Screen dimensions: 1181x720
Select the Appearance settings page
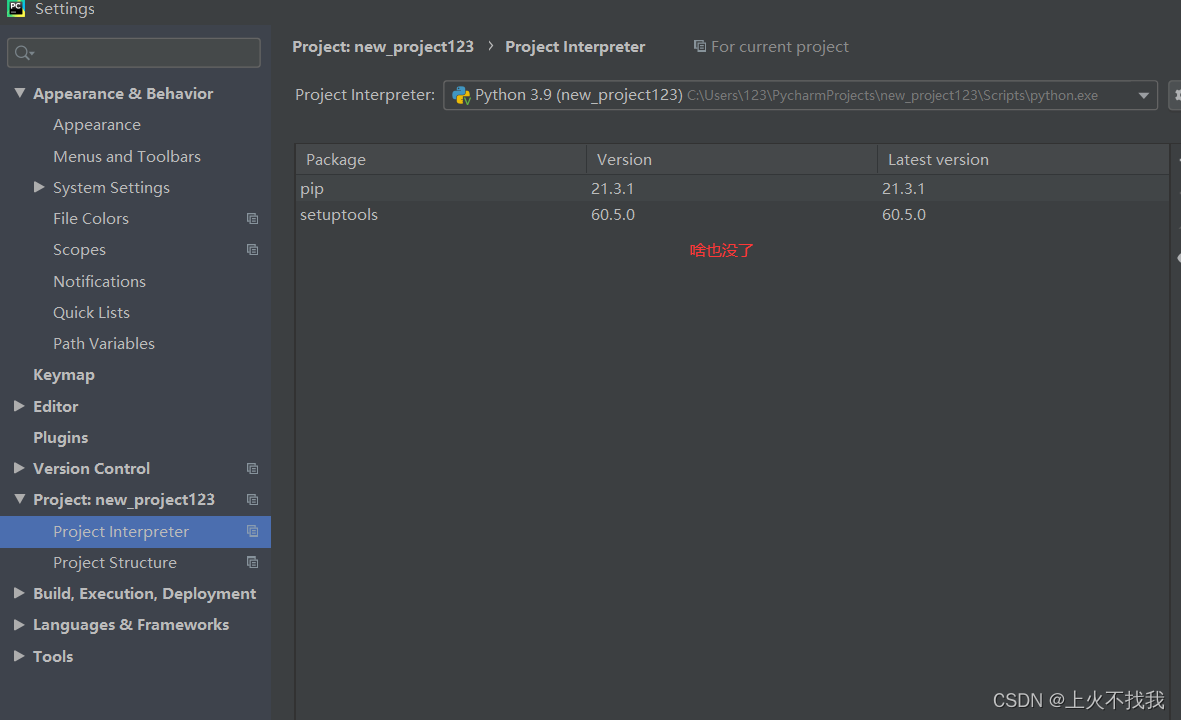(x=96, y=125)
